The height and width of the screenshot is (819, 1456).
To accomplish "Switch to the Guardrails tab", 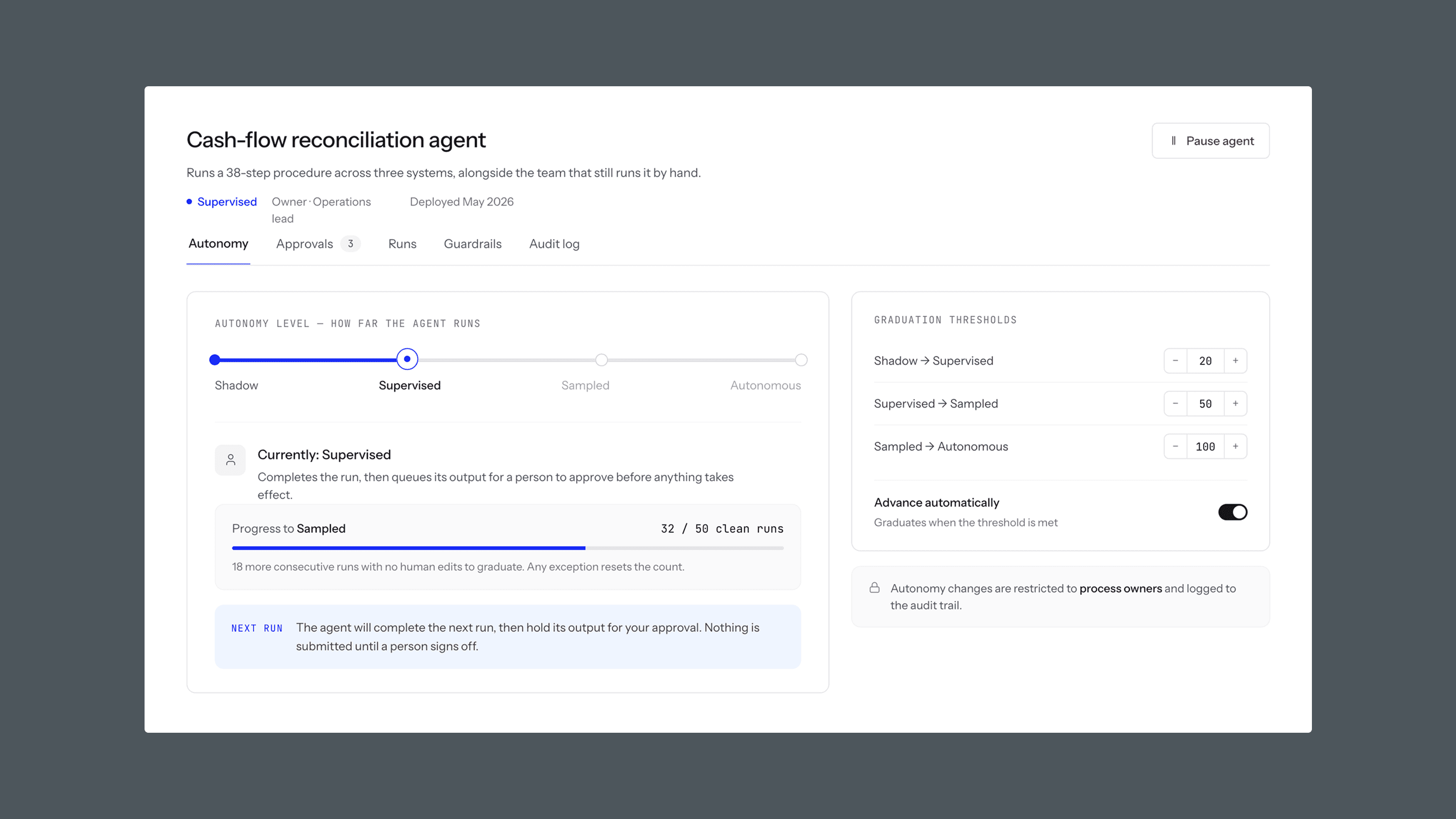I will tap(473, 244).
